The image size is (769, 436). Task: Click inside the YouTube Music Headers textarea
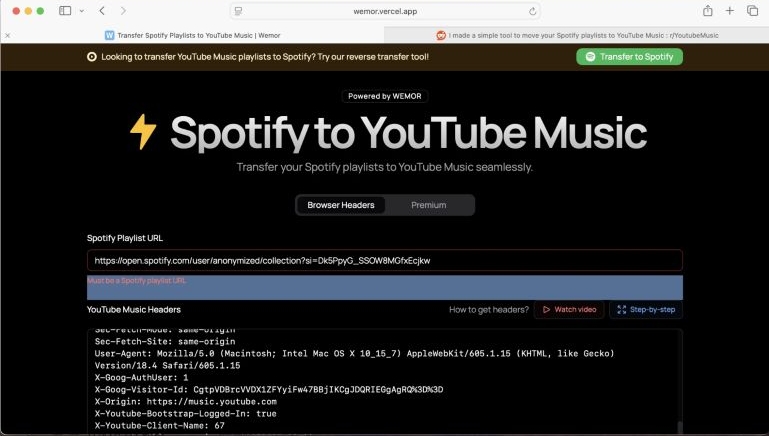click(x=385, y=382)
